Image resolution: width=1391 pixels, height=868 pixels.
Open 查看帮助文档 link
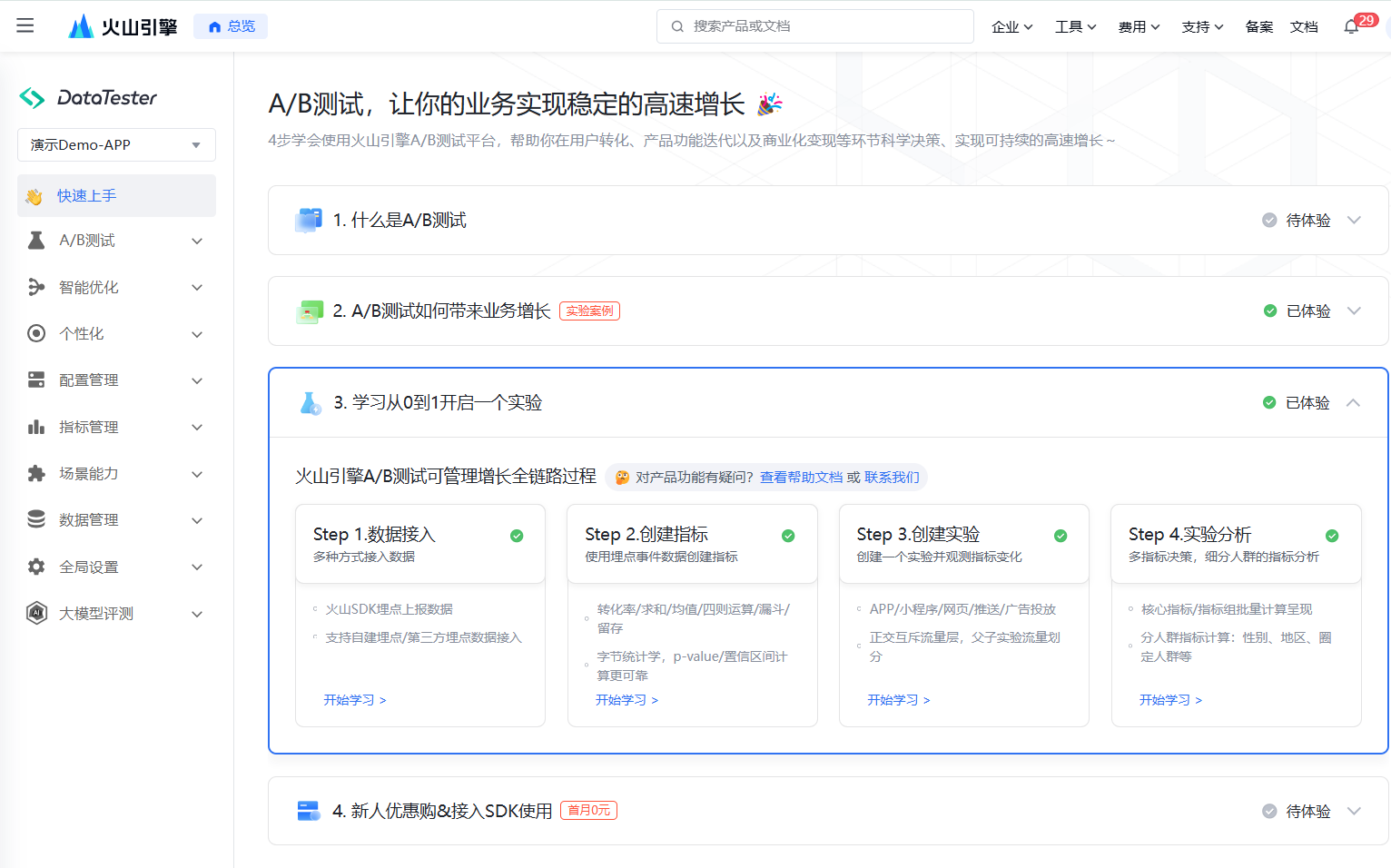coord(801,478)
